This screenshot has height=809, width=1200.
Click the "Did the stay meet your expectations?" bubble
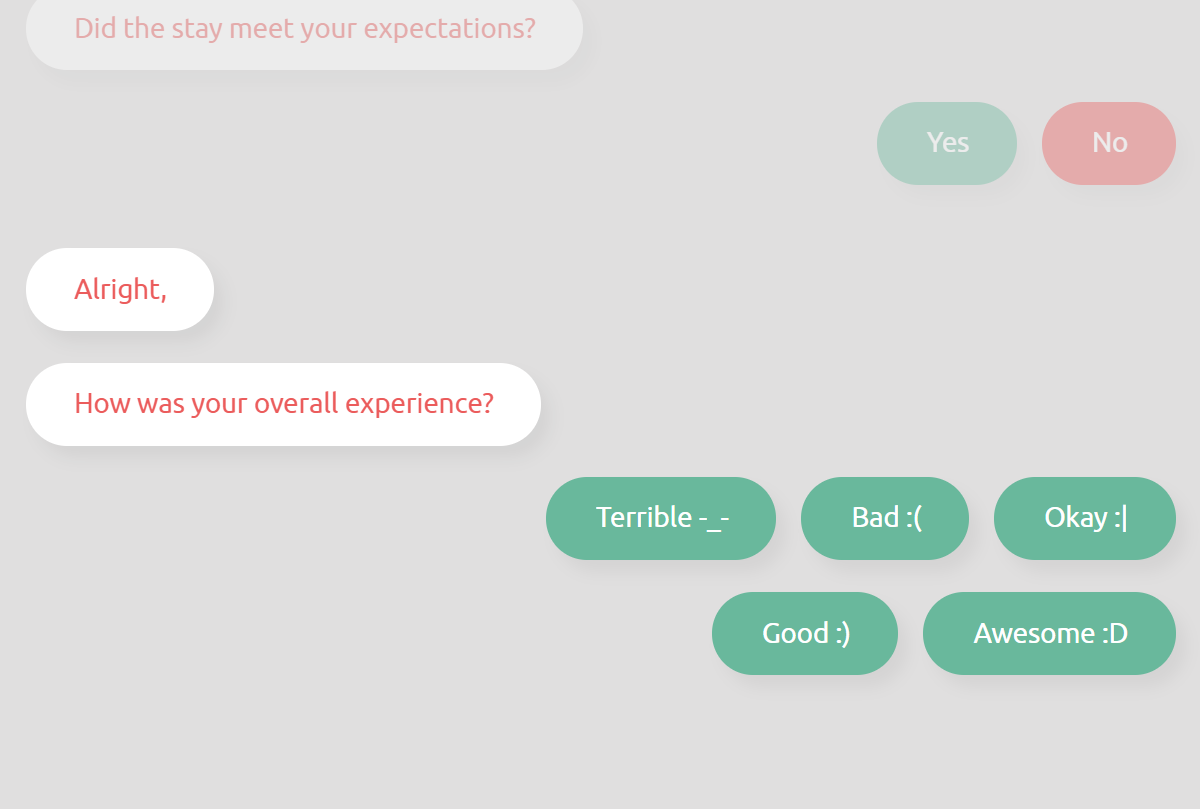click(304, 29)
